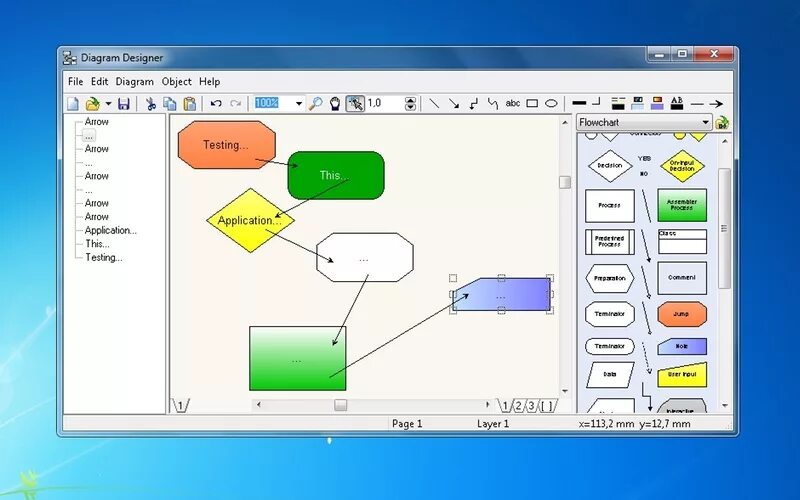Switch to page tab 3

tap(532, 406)
